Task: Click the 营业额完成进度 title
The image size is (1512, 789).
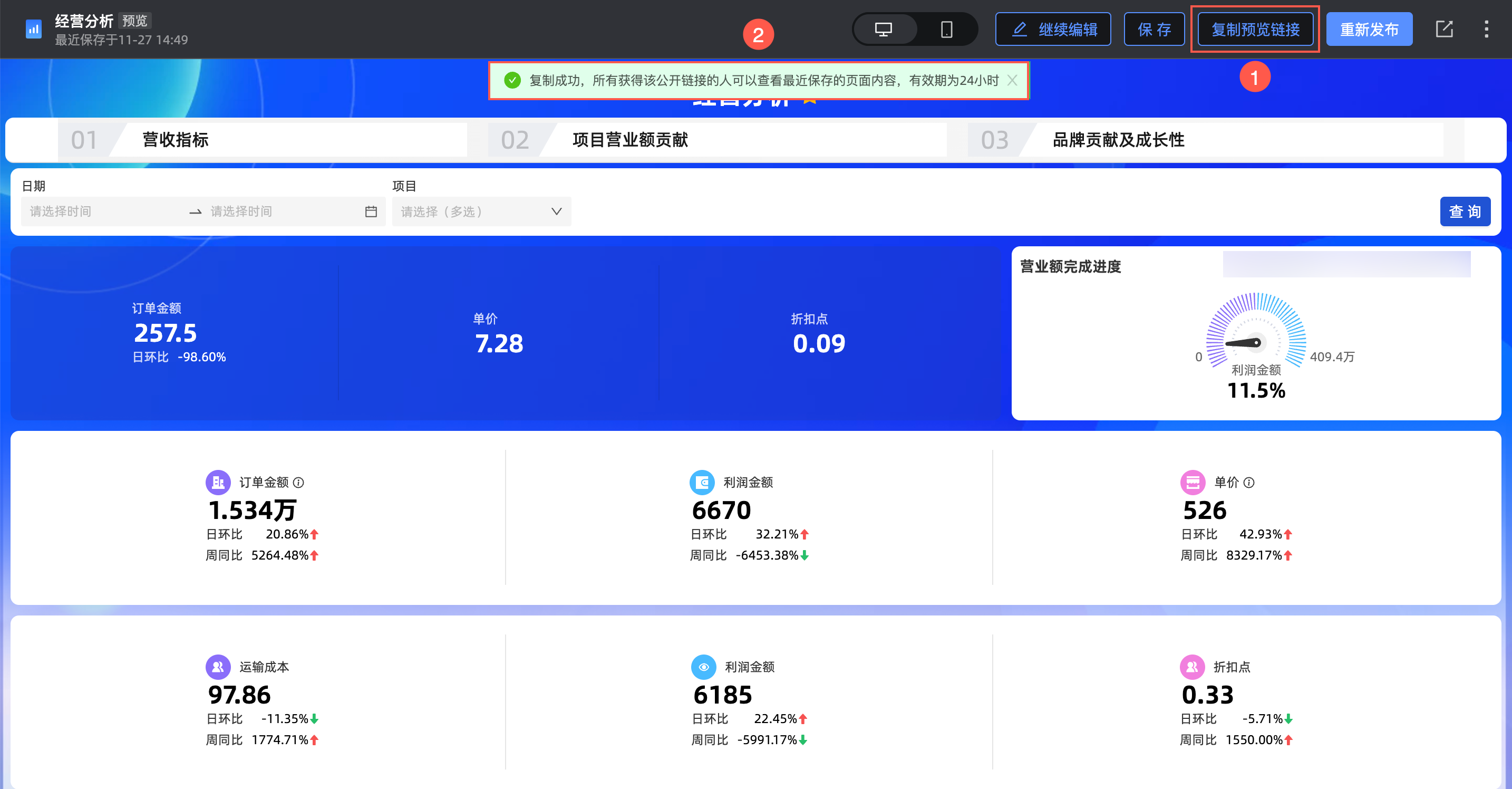Action: point(1071,266)
